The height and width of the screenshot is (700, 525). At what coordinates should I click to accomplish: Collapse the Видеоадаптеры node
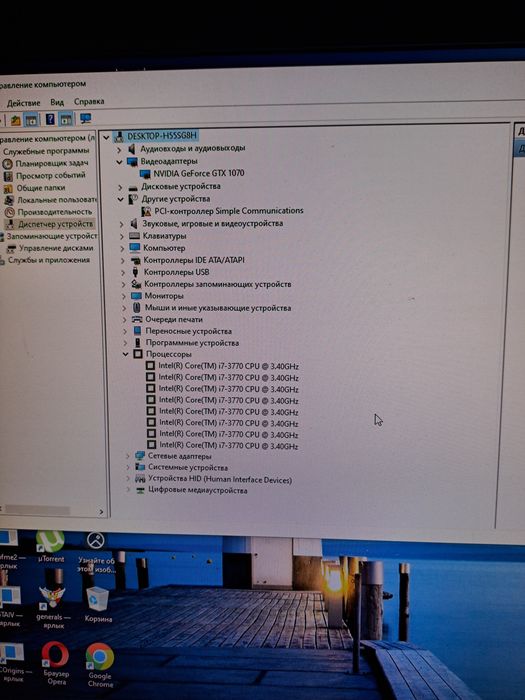(119, 162)
